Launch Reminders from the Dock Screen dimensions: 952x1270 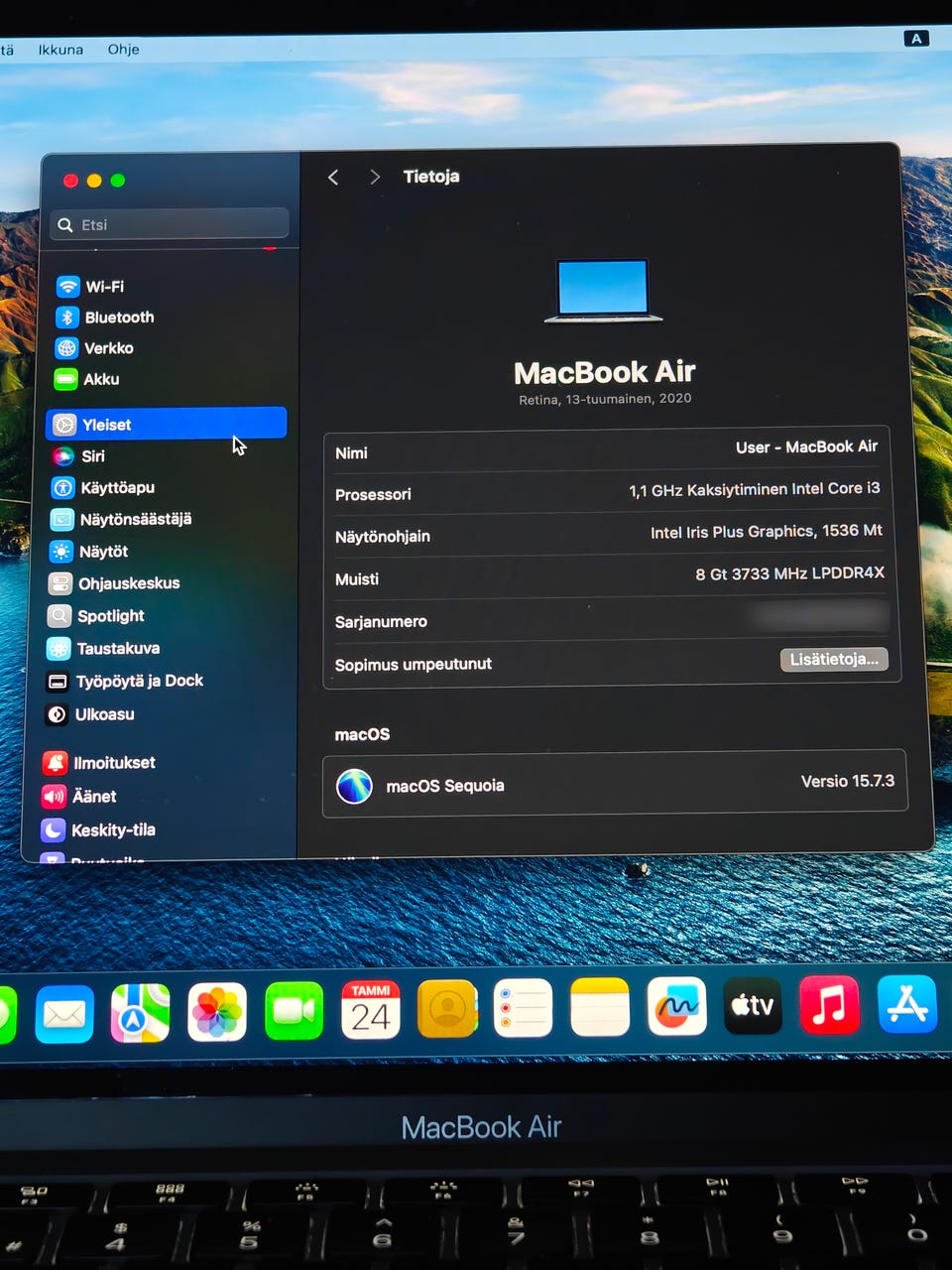point(523,1008)
